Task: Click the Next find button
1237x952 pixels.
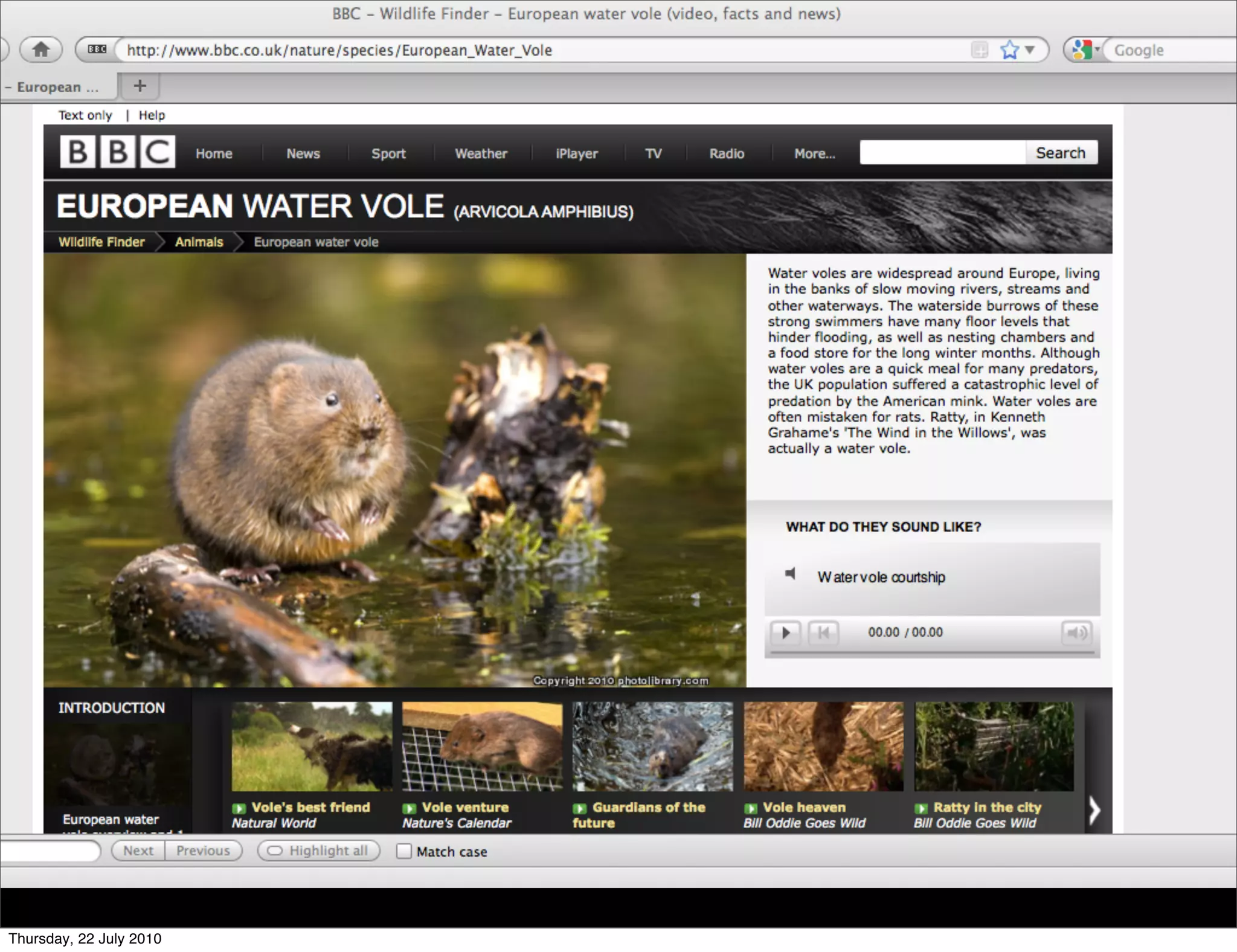Action: tap(138, 851)
